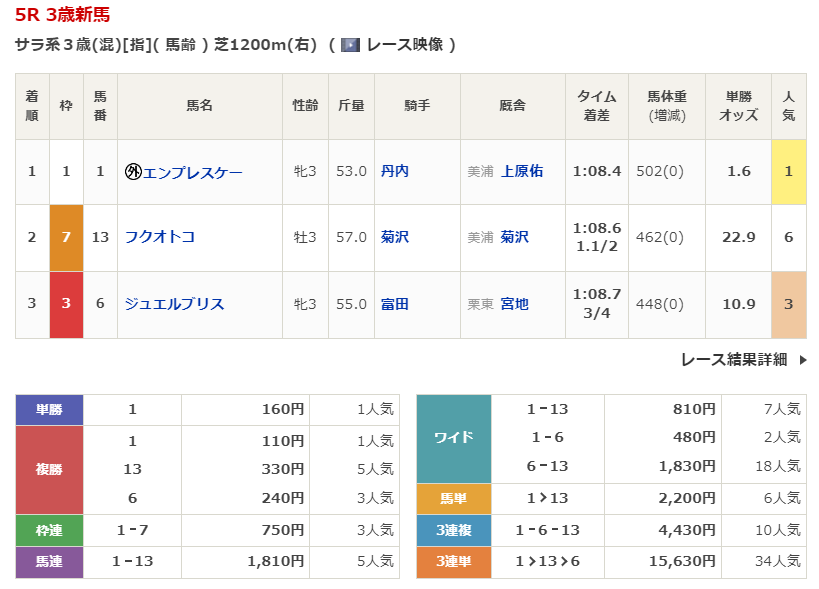Open horse エンプレスケー profile link
This screenshot has width=819, height=589.
[x=192, y=172]
